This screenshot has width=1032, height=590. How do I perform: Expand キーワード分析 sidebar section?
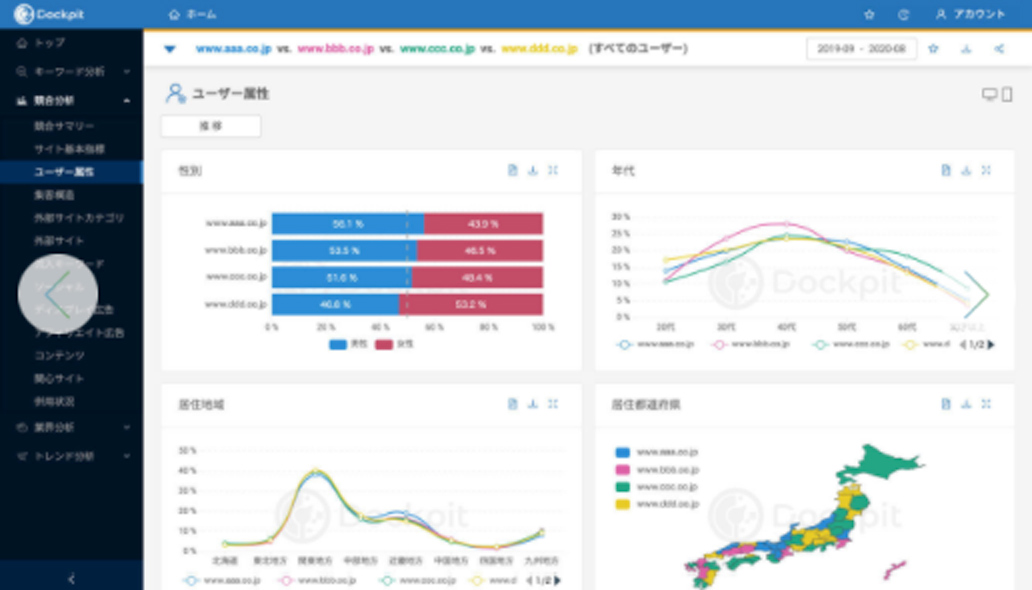click(x=71, y=71)
